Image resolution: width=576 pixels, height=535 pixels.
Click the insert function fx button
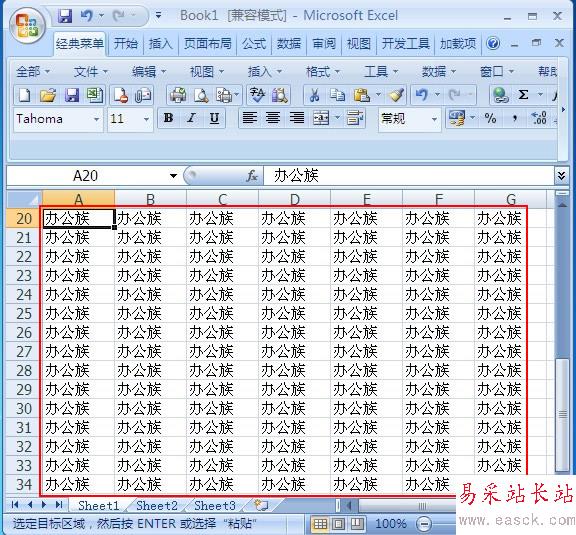tap(252, 176)
